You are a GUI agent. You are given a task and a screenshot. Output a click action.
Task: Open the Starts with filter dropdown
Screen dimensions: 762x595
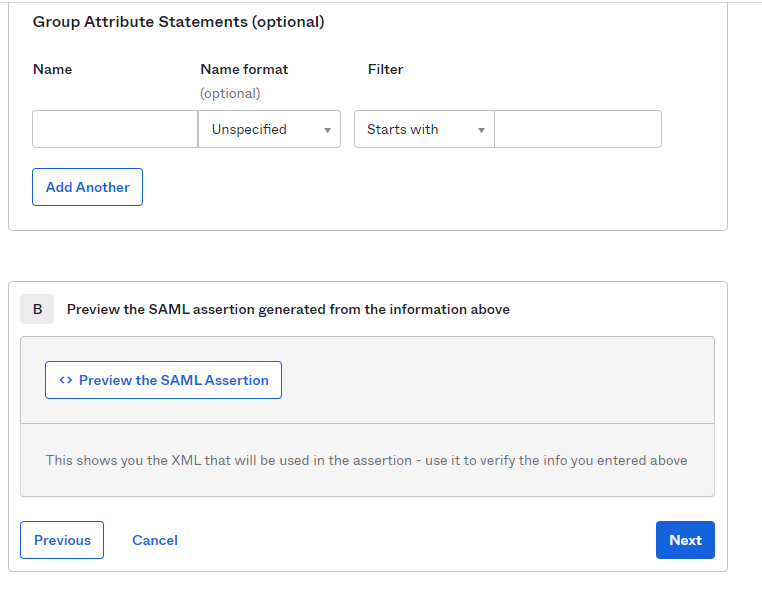point(424,129)
